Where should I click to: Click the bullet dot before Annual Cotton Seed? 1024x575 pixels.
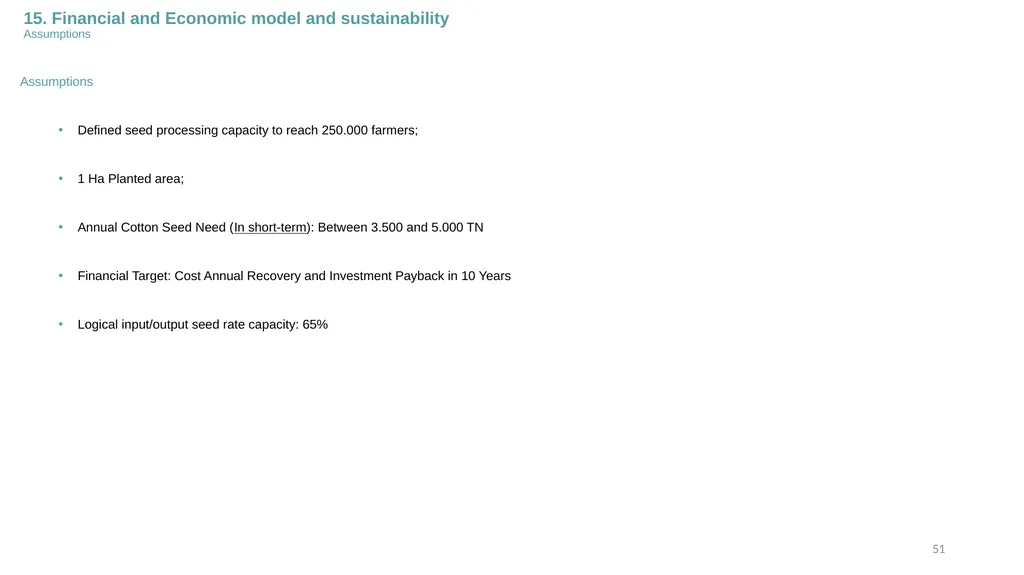coord(61,227)
